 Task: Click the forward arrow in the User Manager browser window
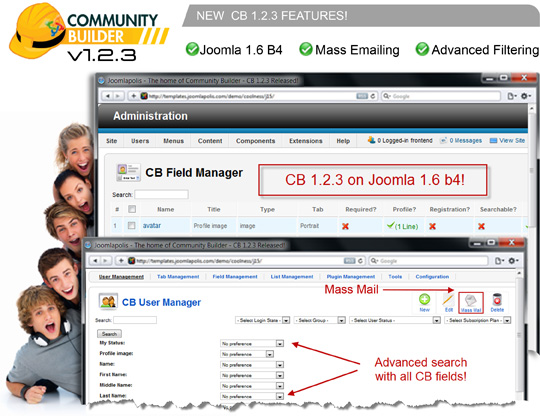click(105, 261)
